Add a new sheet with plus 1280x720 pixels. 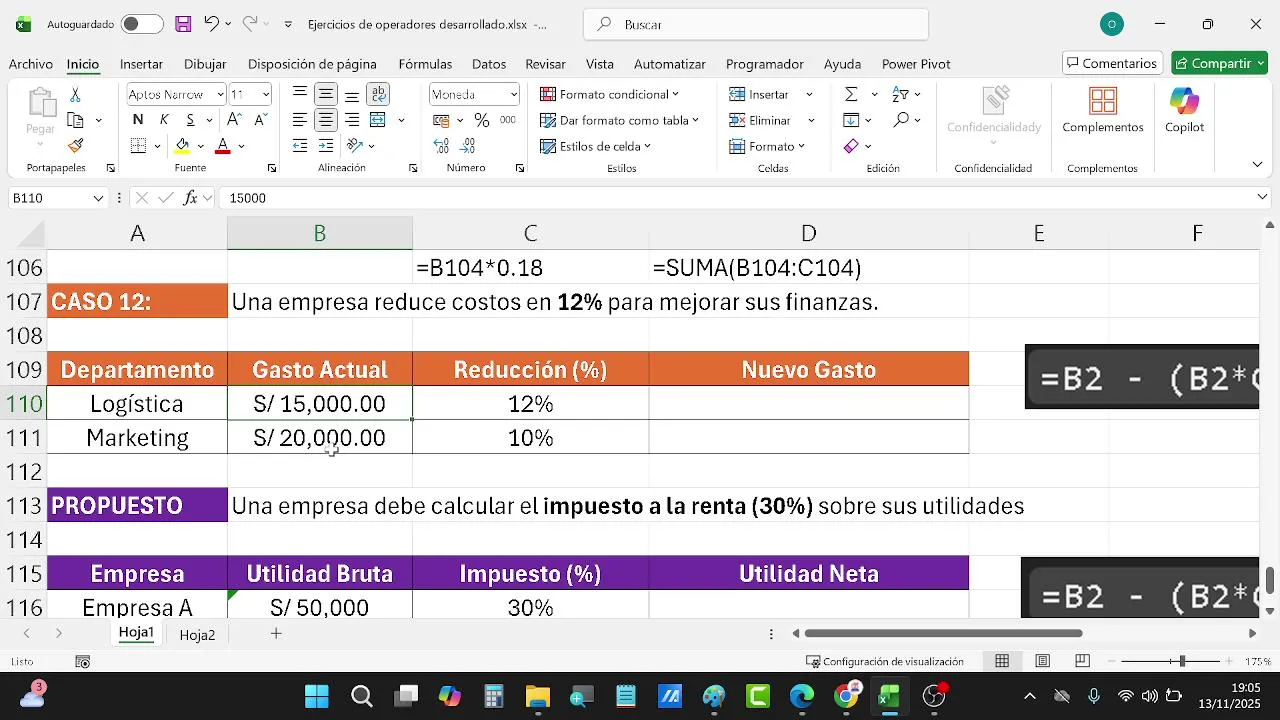pyautogui.click(x=276, y=633)
